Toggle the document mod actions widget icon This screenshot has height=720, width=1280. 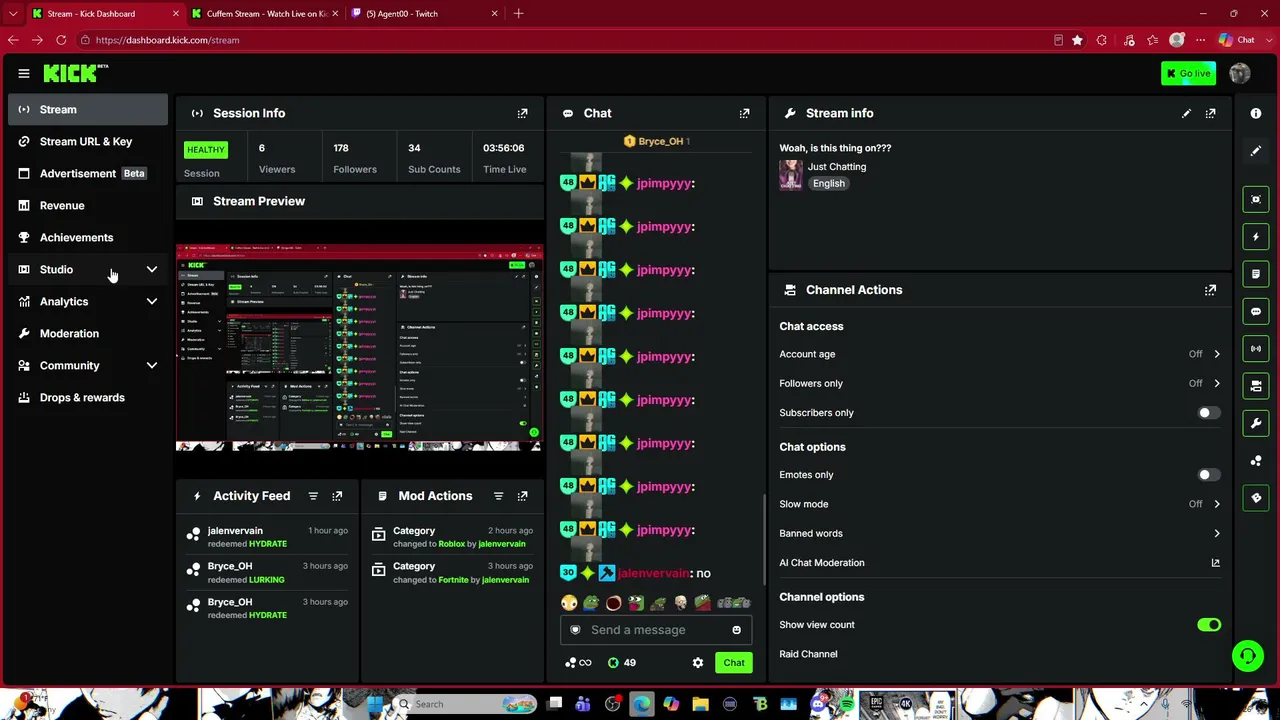[1256, 274]
